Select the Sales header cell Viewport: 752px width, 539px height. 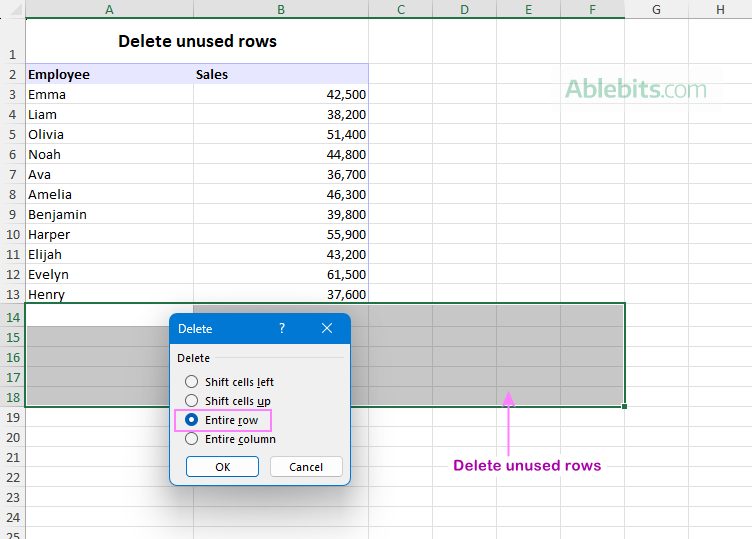(281, 74)
